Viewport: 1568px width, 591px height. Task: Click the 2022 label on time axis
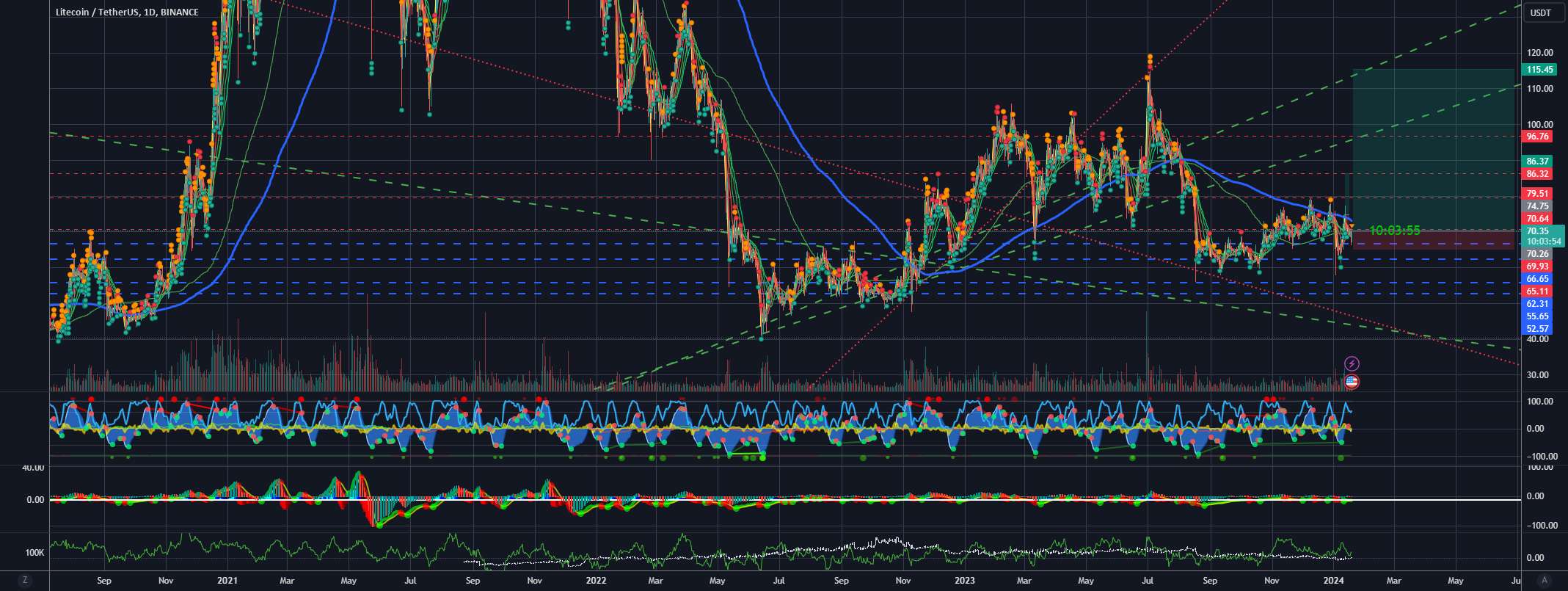click(x=596, y=581)
